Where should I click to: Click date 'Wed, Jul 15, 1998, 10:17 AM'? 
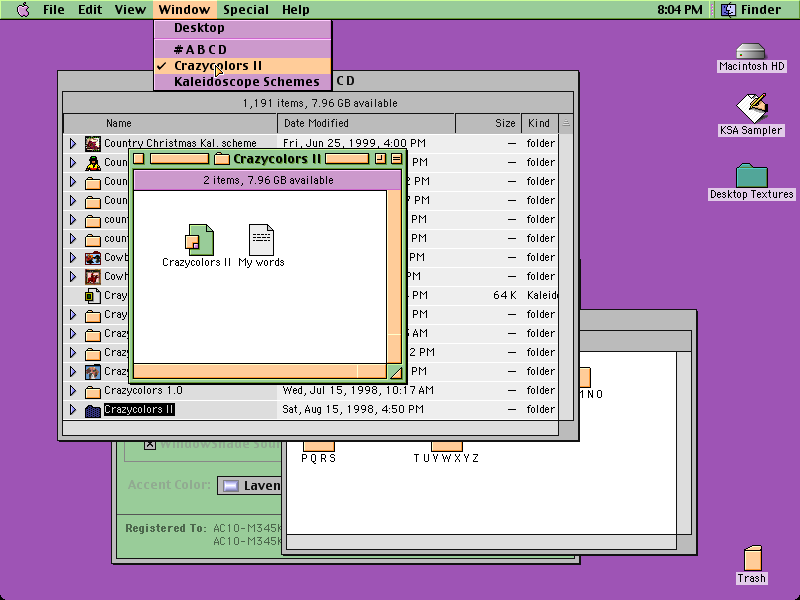point(358,391)
